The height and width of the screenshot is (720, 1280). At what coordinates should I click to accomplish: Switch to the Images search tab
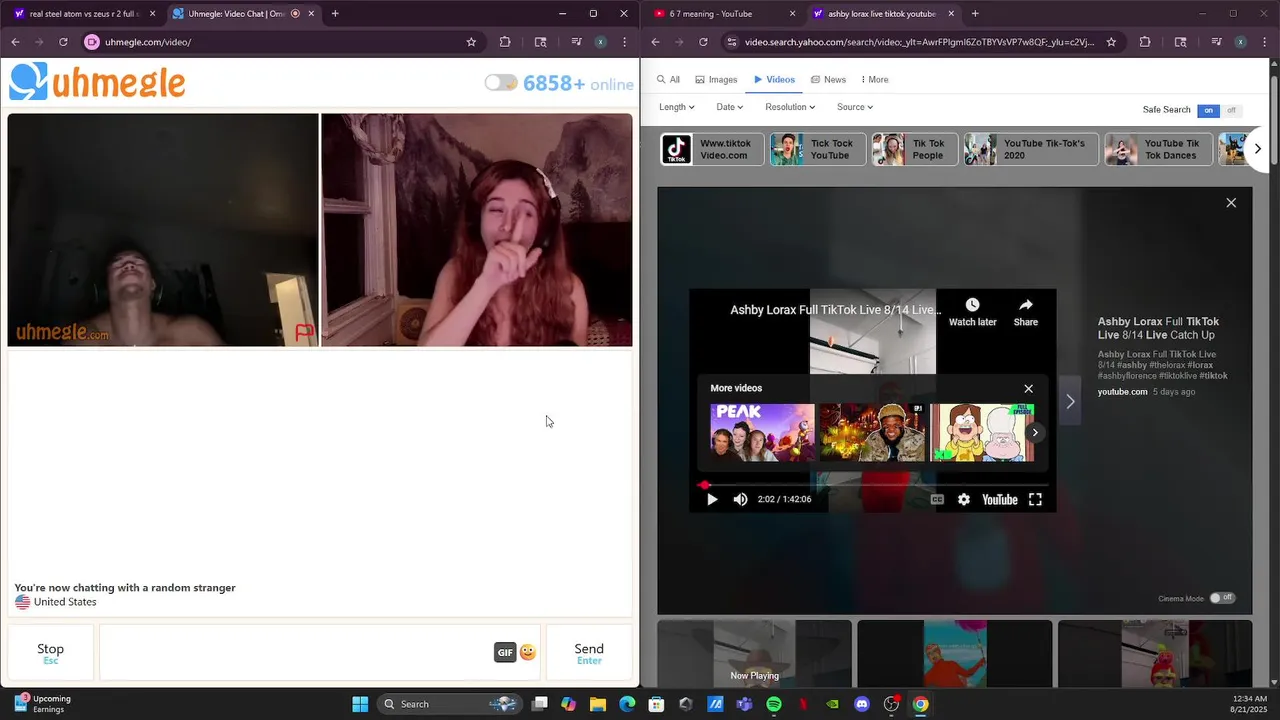[x=716, y=80]
